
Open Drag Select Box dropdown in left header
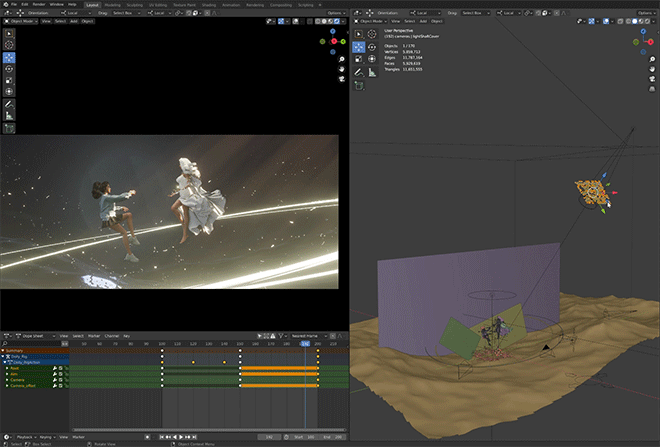click(x=125, y=13)
